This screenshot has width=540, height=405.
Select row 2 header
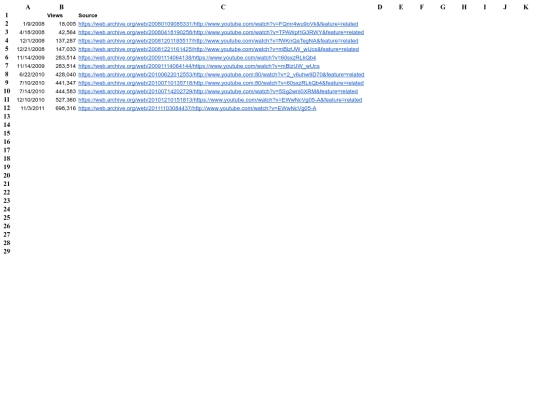pos(7,24)
